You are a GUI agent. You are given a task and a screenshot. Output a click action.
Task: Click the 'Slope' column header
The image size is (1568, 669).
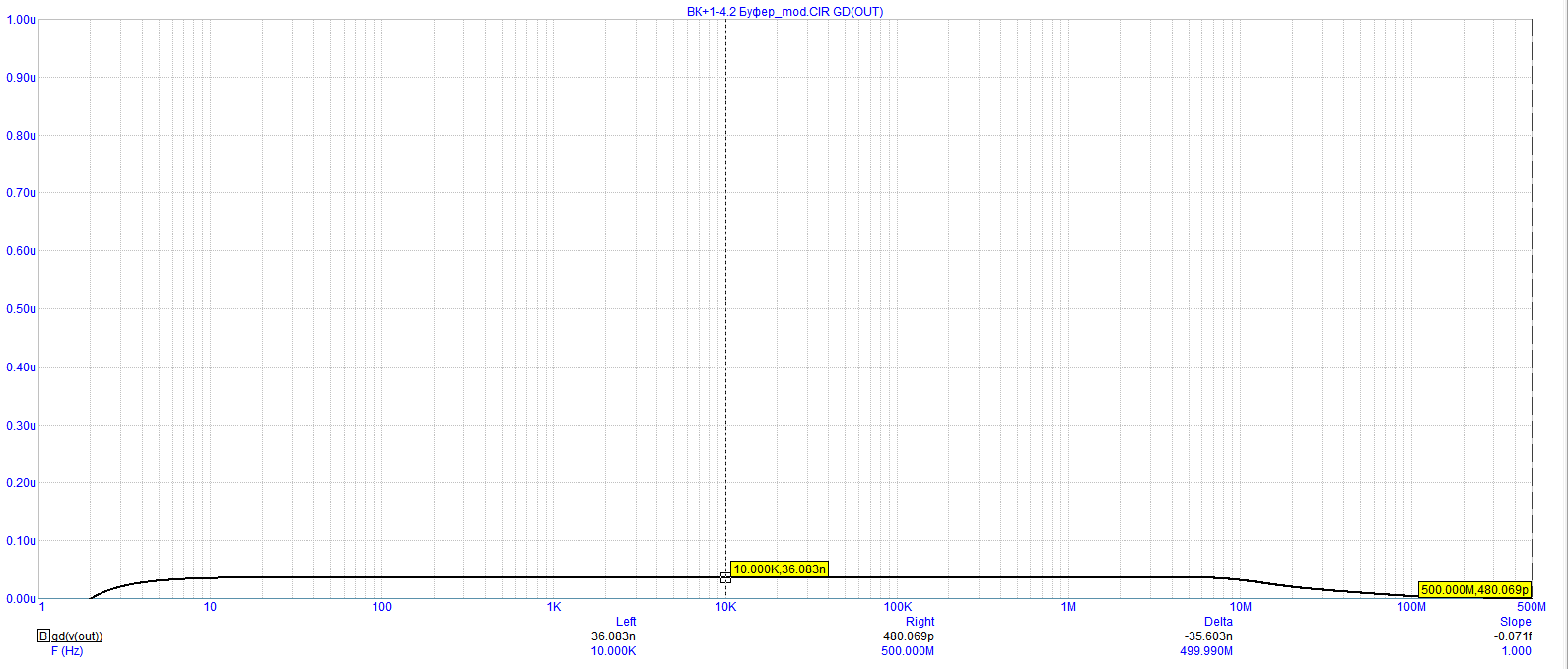pos(1516,622)
